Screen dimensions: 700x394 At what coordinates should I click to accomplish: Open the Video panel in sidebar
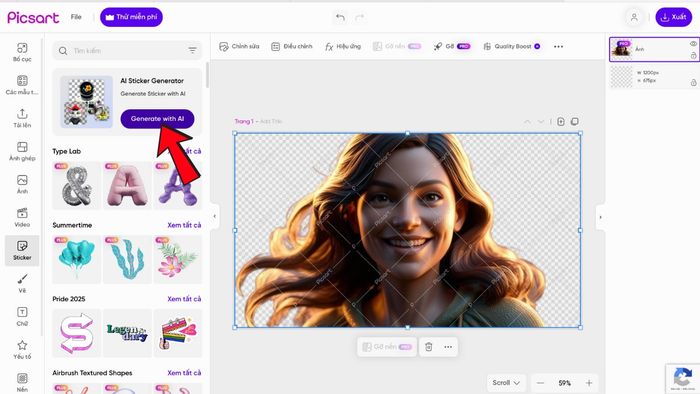(22, 217)
